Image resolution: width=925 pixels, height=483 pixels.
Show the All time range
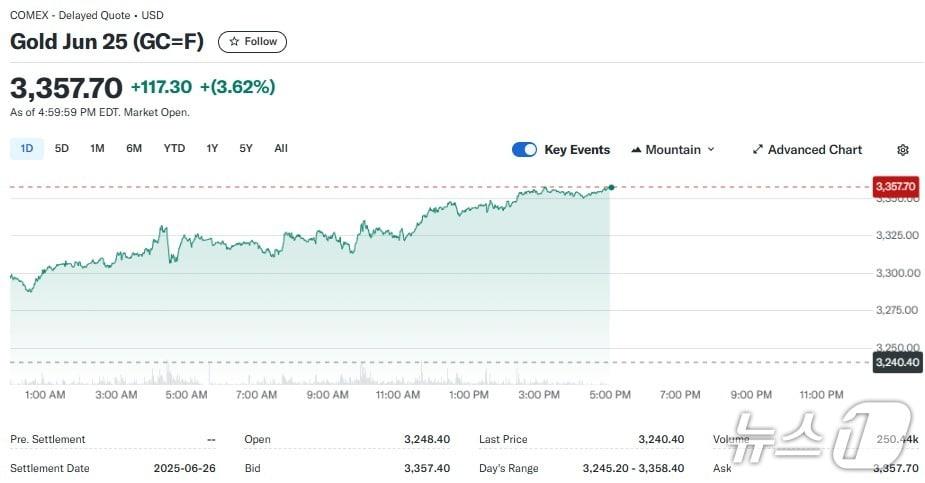tap(281, 149)
